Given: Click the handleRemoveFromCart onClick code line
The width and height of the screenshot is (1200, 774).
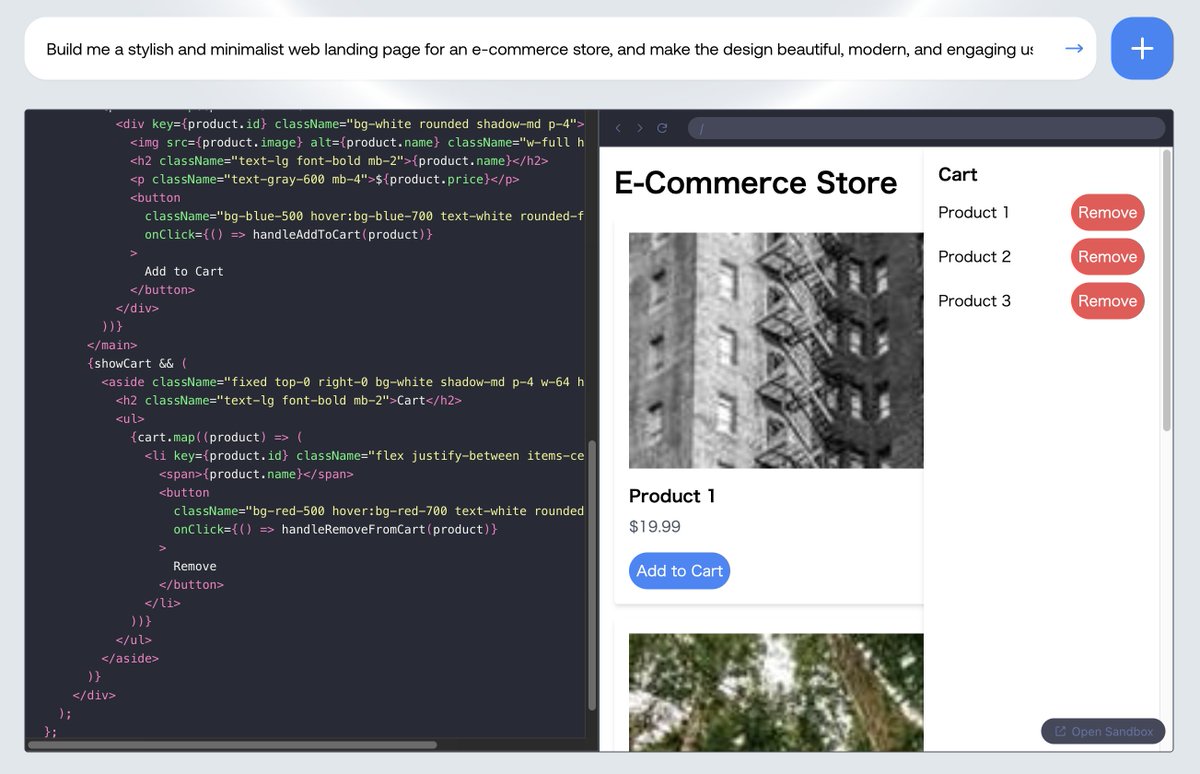Looking at the screenshot, I should (335, 529).
